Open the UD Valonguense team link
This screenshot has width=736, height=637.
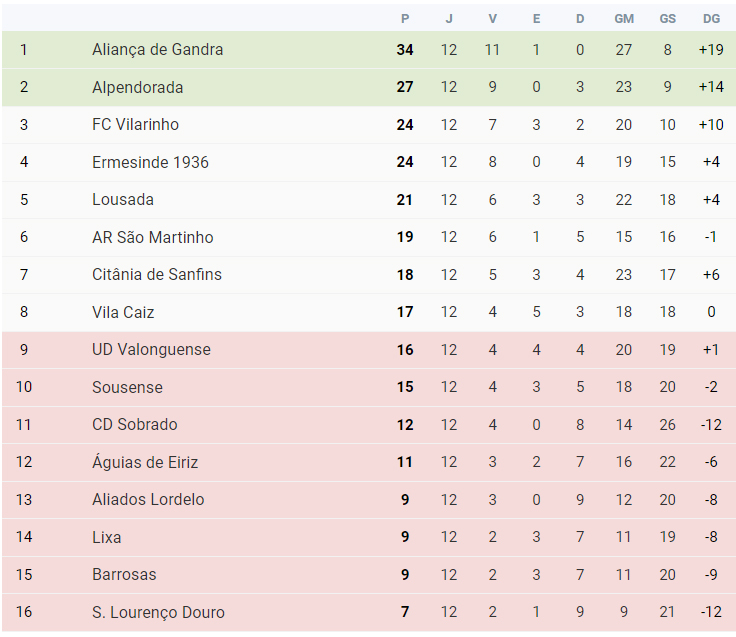coord(151,350)
